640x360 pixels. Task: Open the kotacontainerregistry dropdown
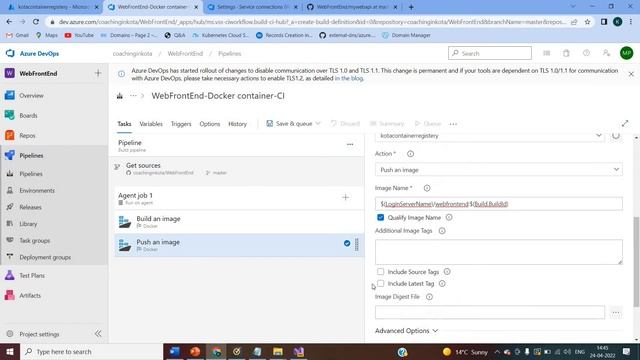pos(489,136)
